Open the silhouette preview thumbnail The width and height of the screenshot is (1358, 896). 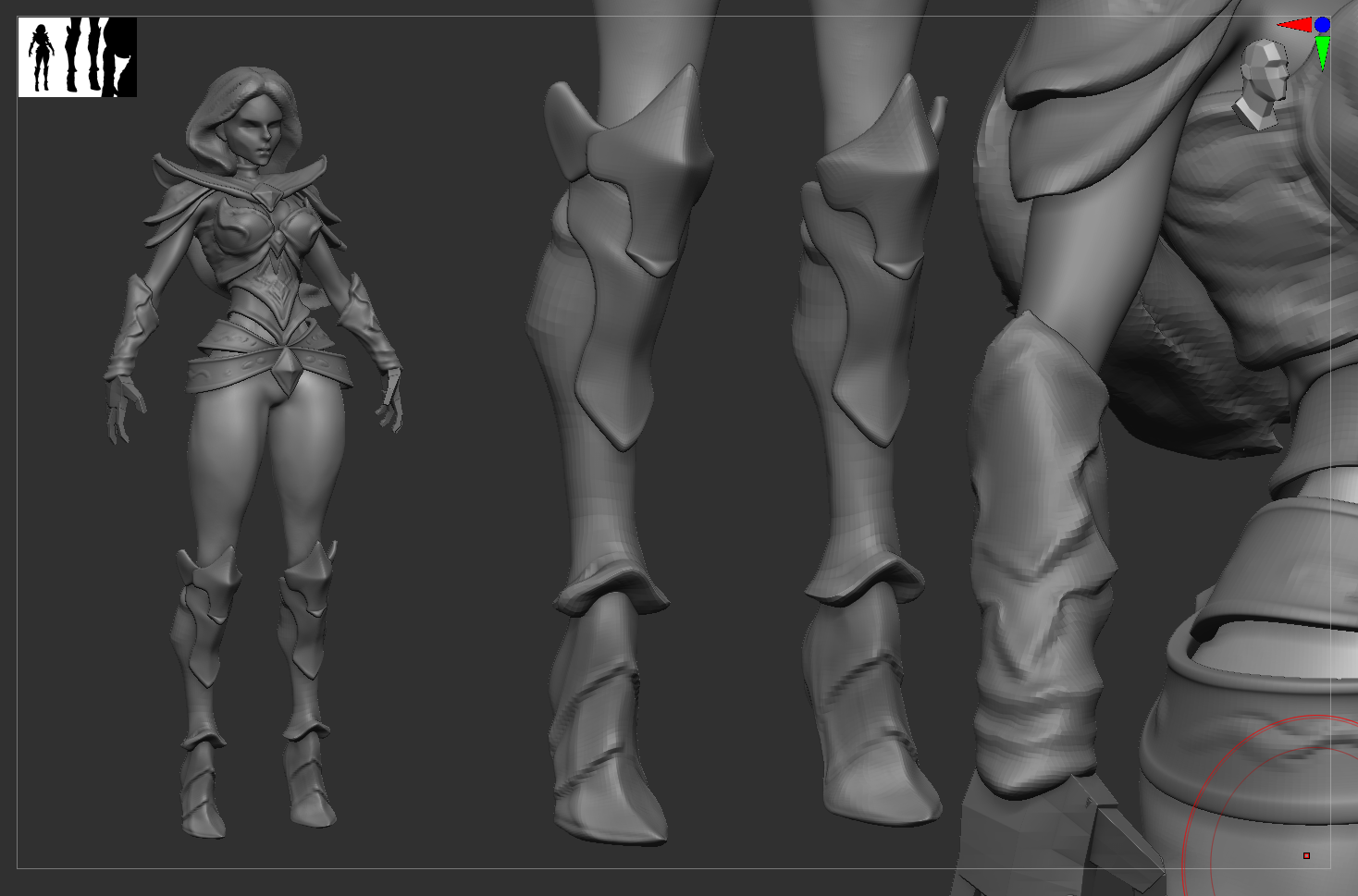(78, 57)
